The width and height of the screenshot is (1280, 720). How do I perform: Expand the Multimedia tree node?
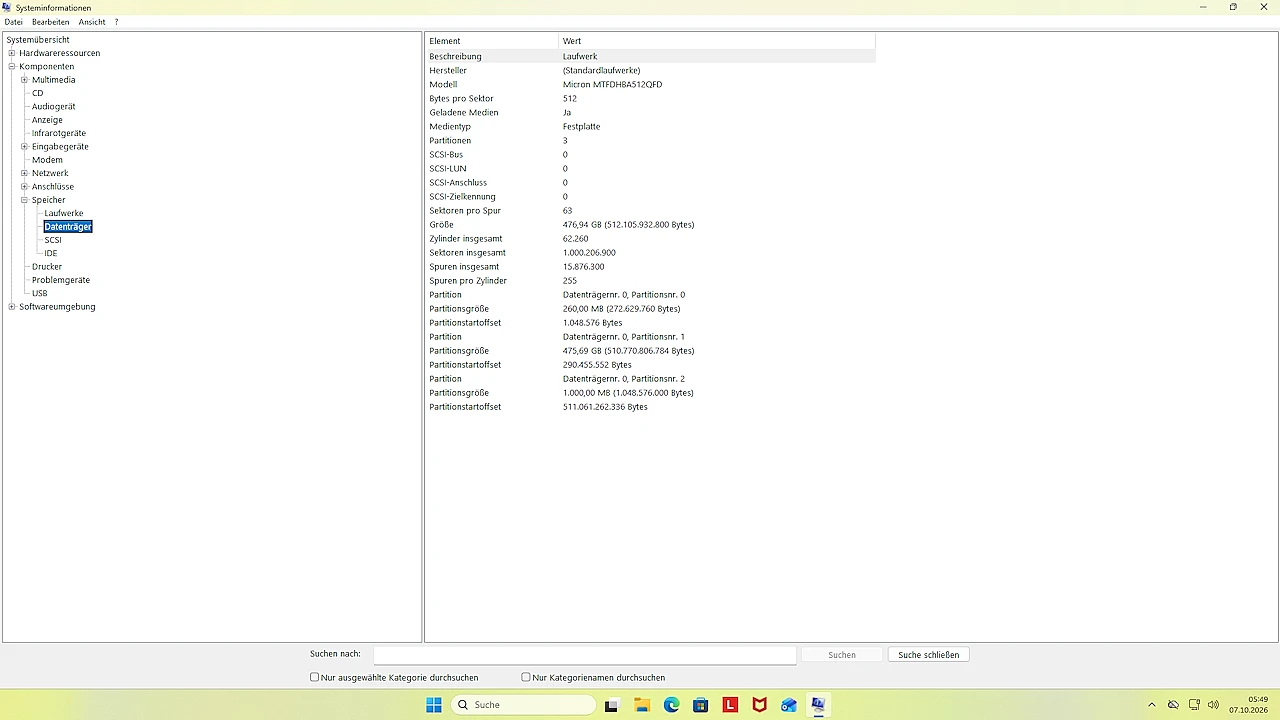25,80
